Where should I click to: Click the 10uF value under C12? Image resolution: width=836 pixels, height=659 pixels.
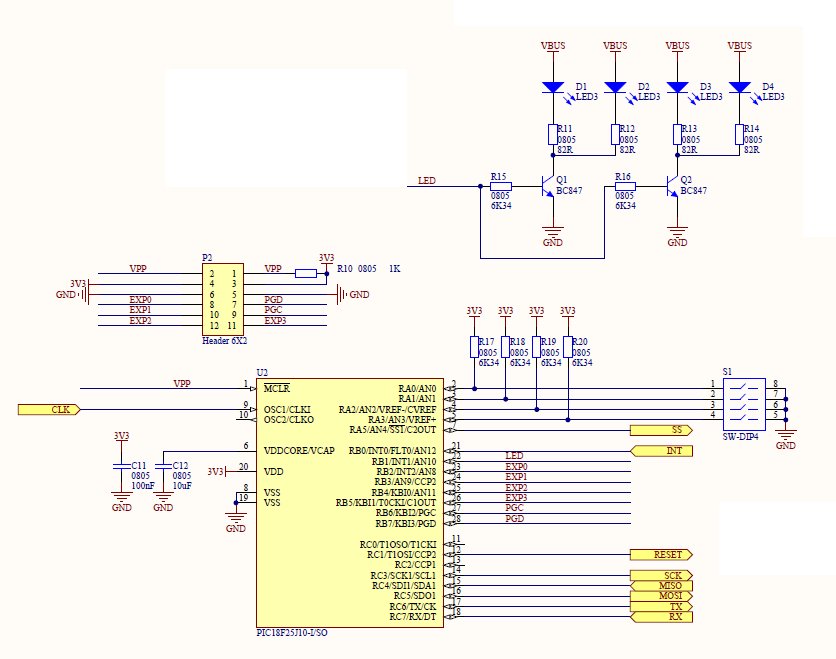(182, 486)
